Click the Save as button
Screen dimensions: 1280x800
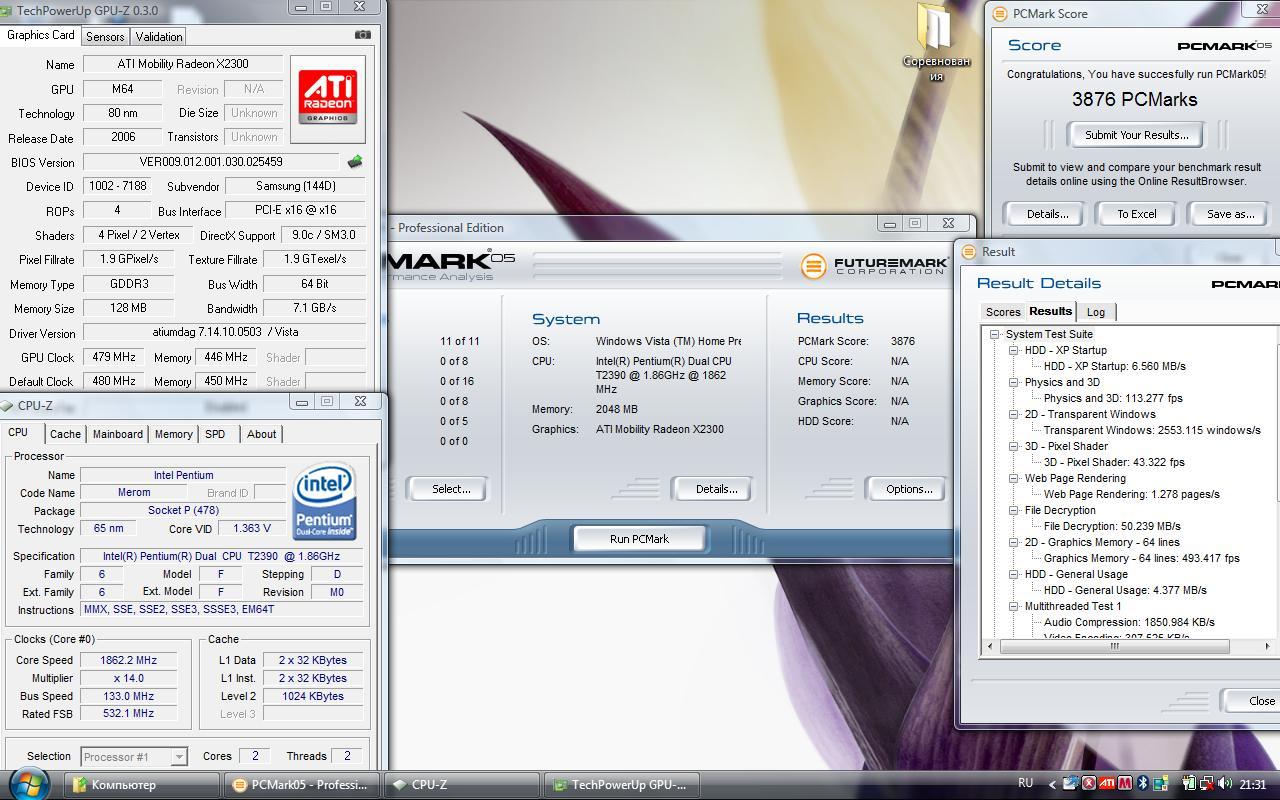1229,214
